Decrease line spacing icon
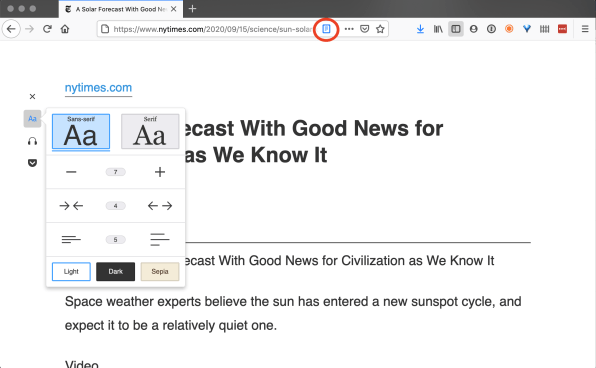 click(71, 240)
